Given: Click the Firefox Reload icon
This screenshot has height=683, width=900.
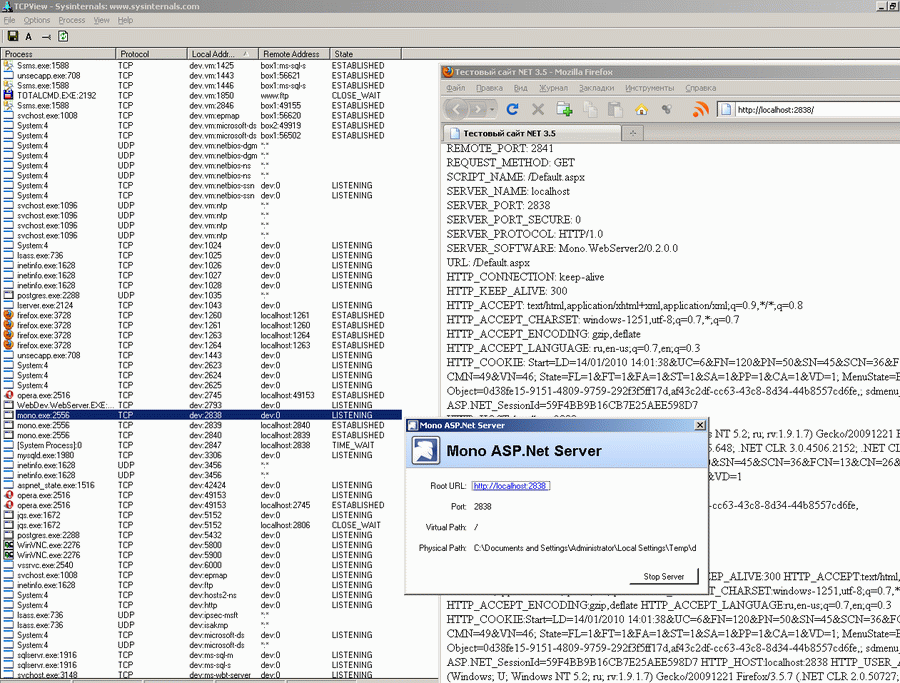Looking at the screenshot, I should tap(513, 109).
